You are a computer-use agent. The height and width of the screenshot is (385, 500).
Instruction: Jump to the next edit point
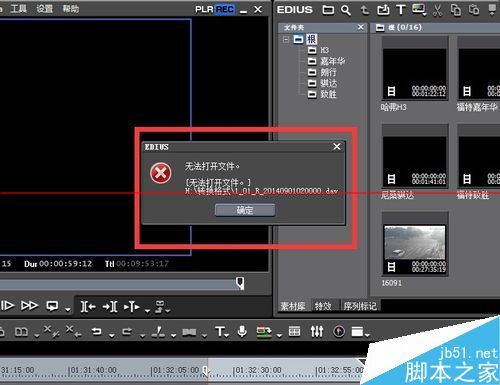[x=110, y=306]
